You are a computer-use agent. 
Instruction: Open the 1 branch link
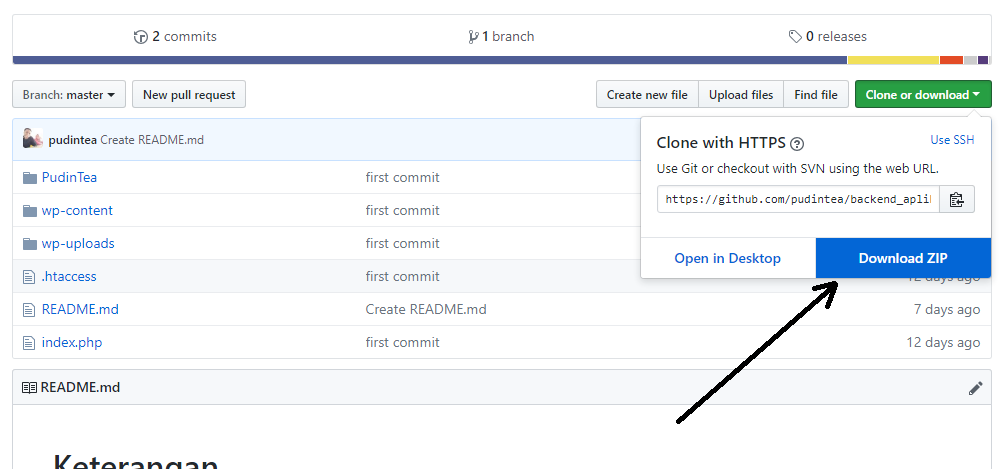(x=501, y=37)
